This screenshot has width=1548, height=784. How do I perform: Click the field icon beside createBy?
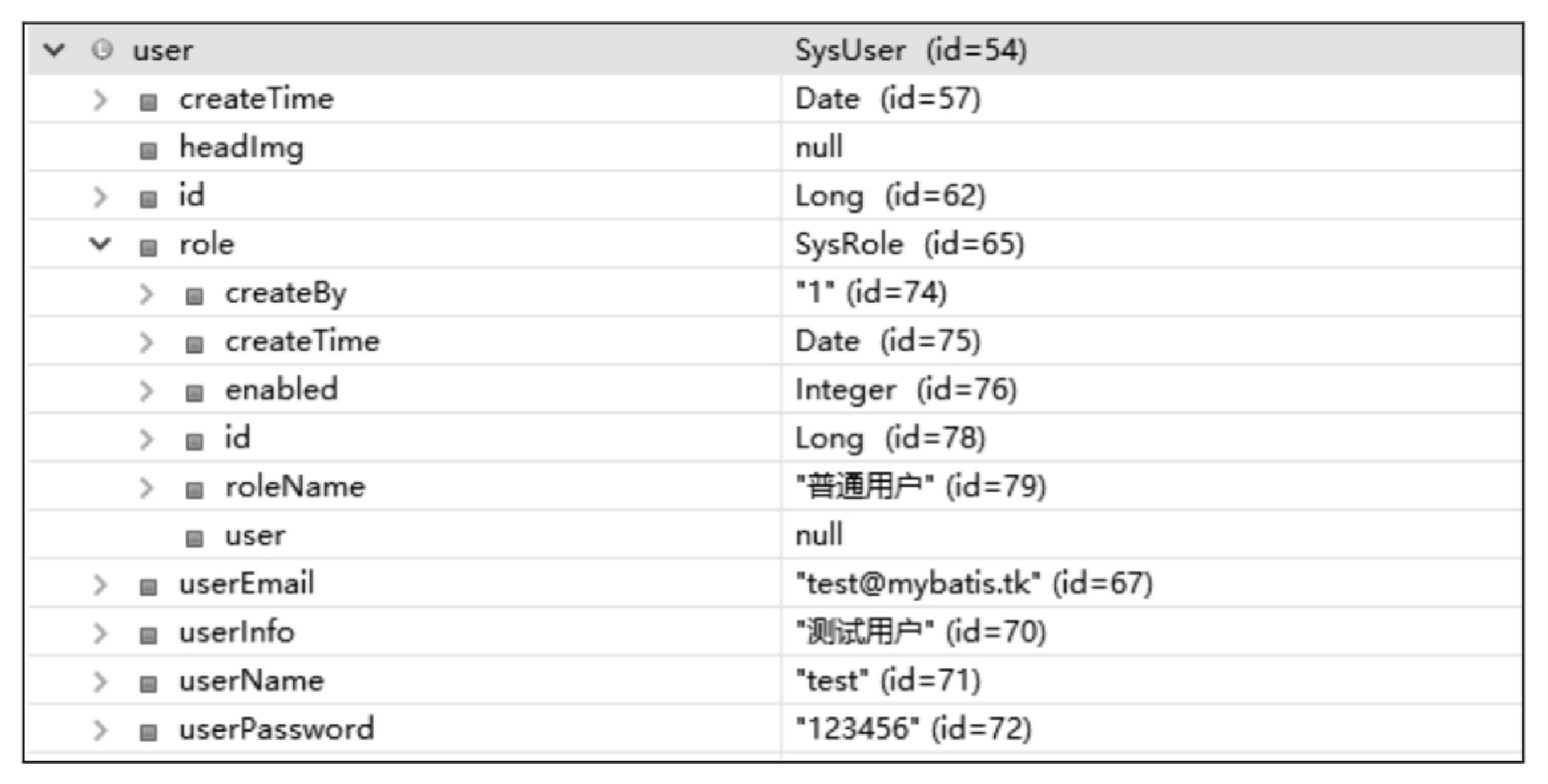click(194, 297)
